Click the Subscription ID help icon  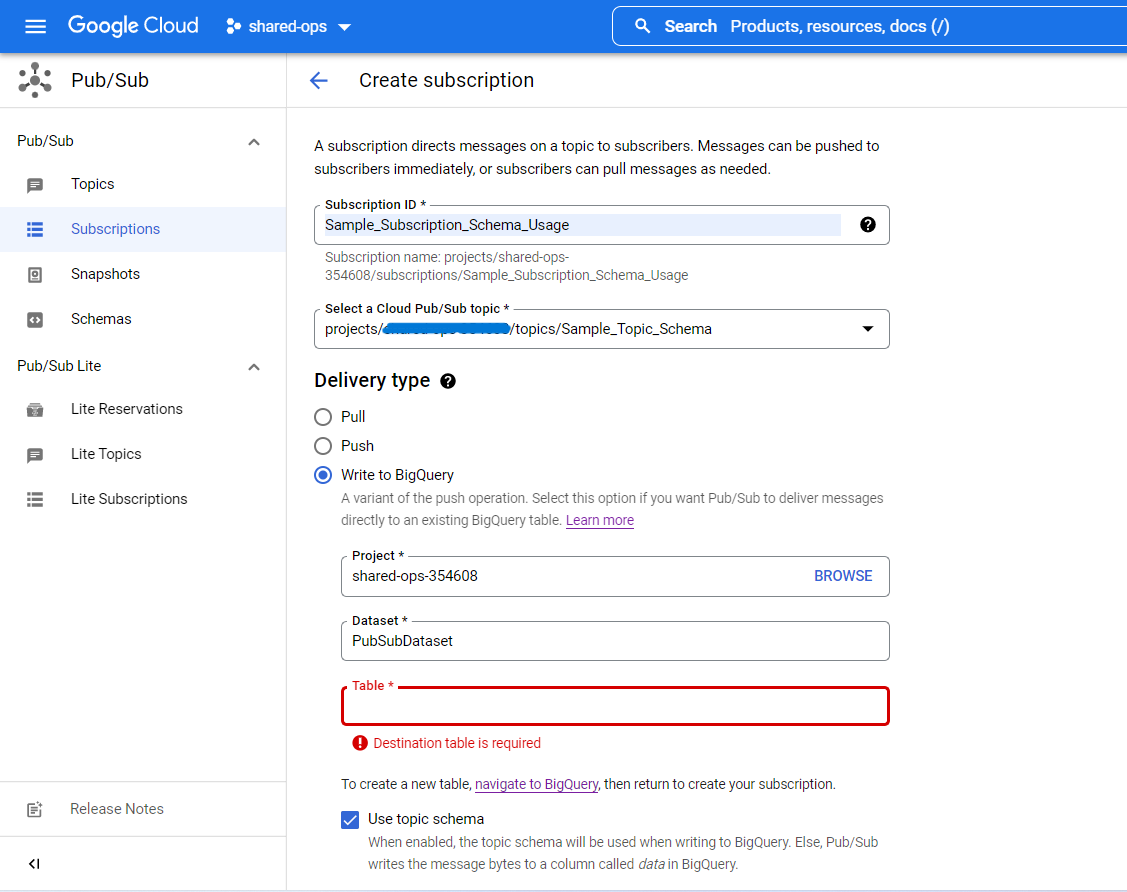click(867, 224)
